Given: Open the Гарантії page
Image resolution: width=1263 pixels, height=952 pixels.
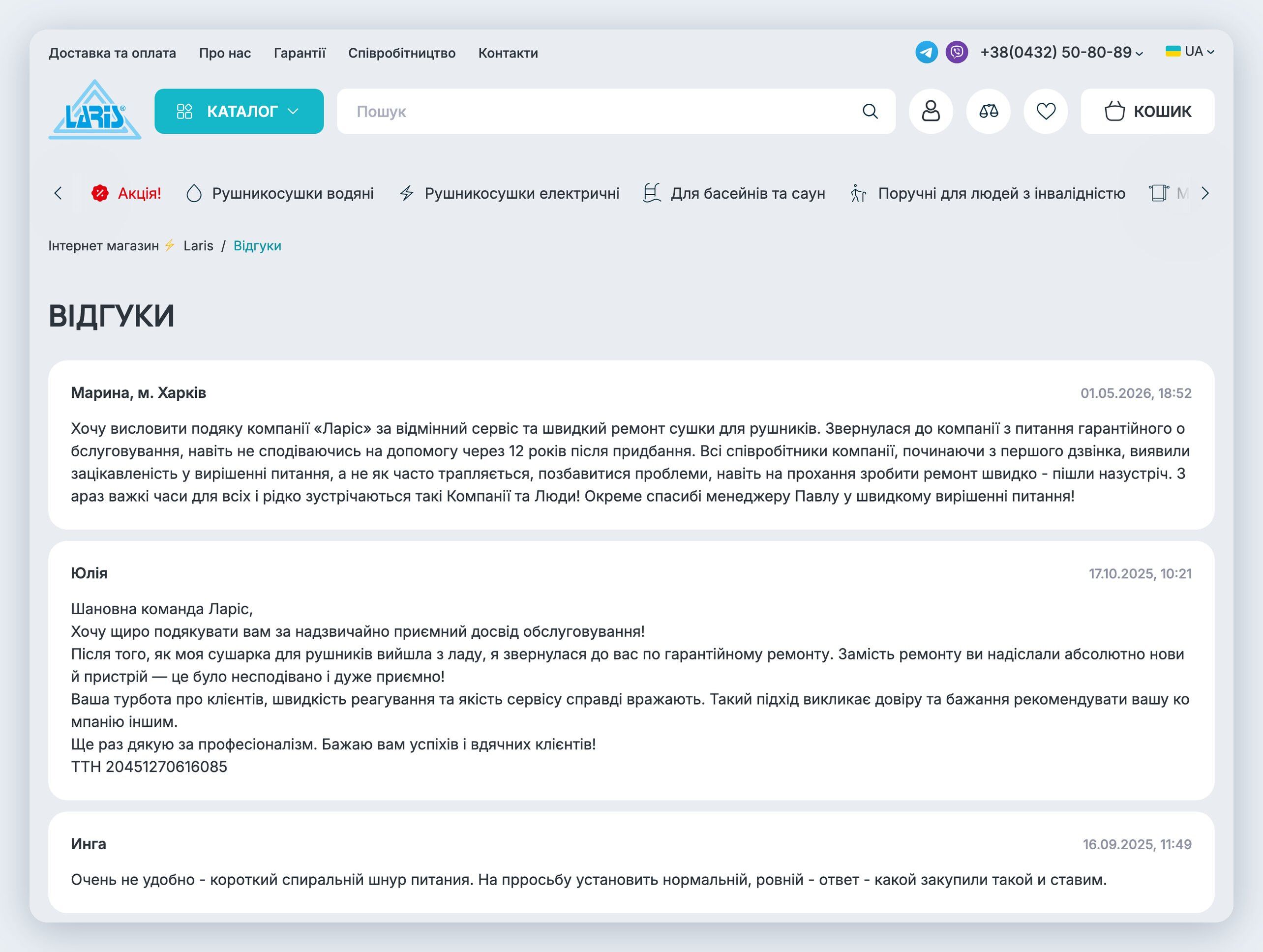Looking at the screenshot, I should 300,53.
